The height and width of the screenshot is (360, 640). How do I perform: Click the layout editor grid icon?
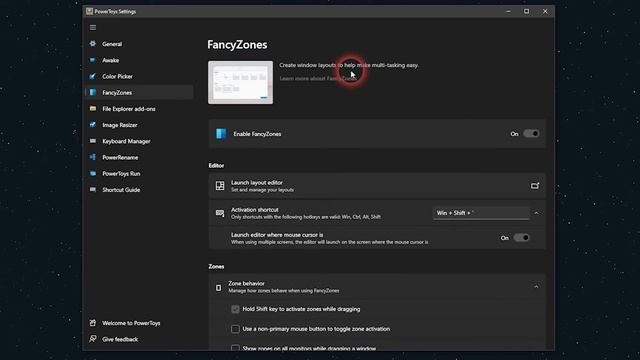click(220, 186)
